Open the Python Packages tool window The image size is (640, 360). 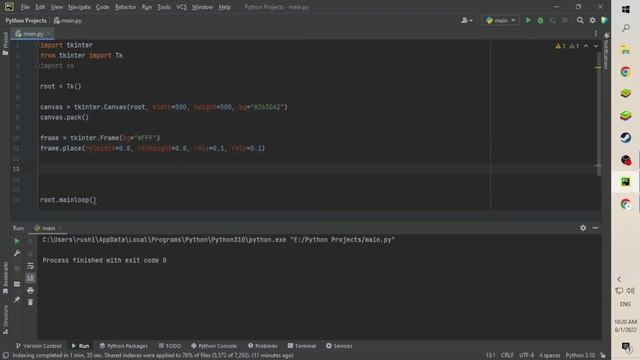point(124,346)
